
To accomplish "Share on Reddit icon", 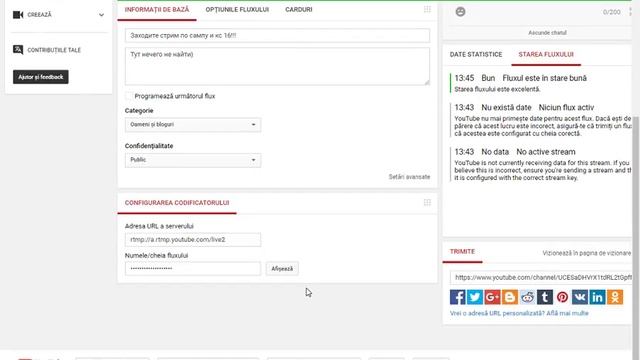I will 527,297.
